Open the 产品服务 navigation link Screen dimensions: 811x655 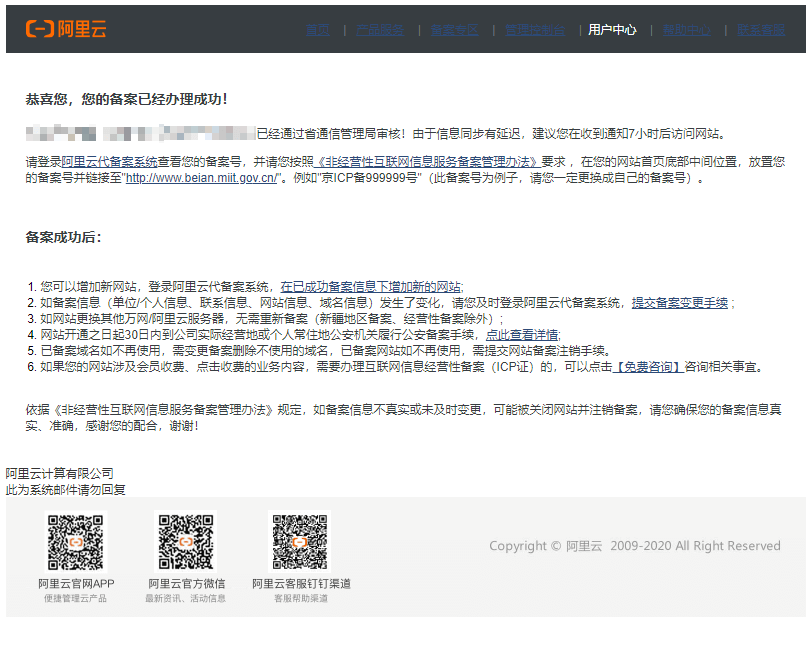click(380, 30)
